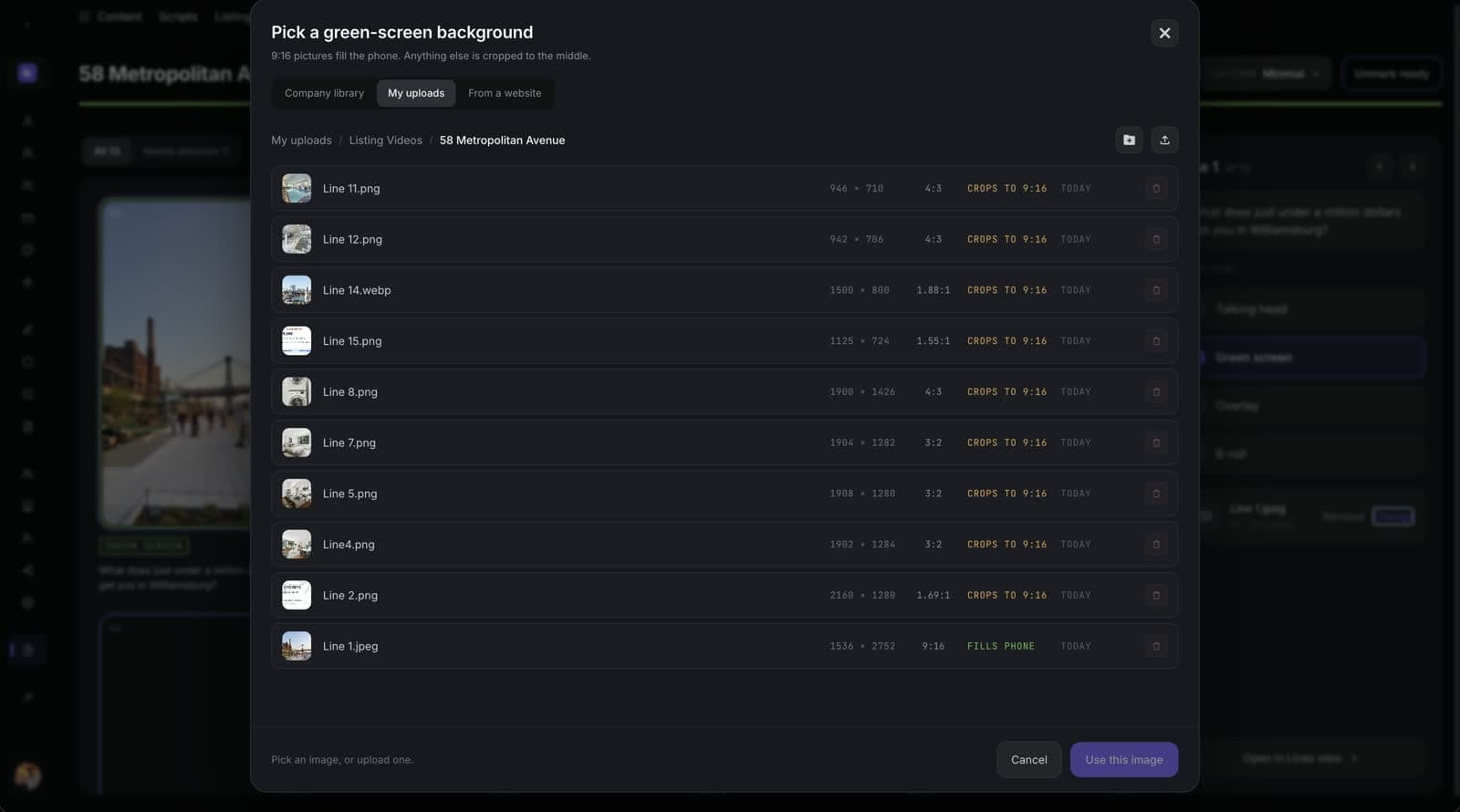The height and width of the screenshot is (812, 1460).
Task: Click trash icon for Line 8.png
Action: click(1156, 392)
